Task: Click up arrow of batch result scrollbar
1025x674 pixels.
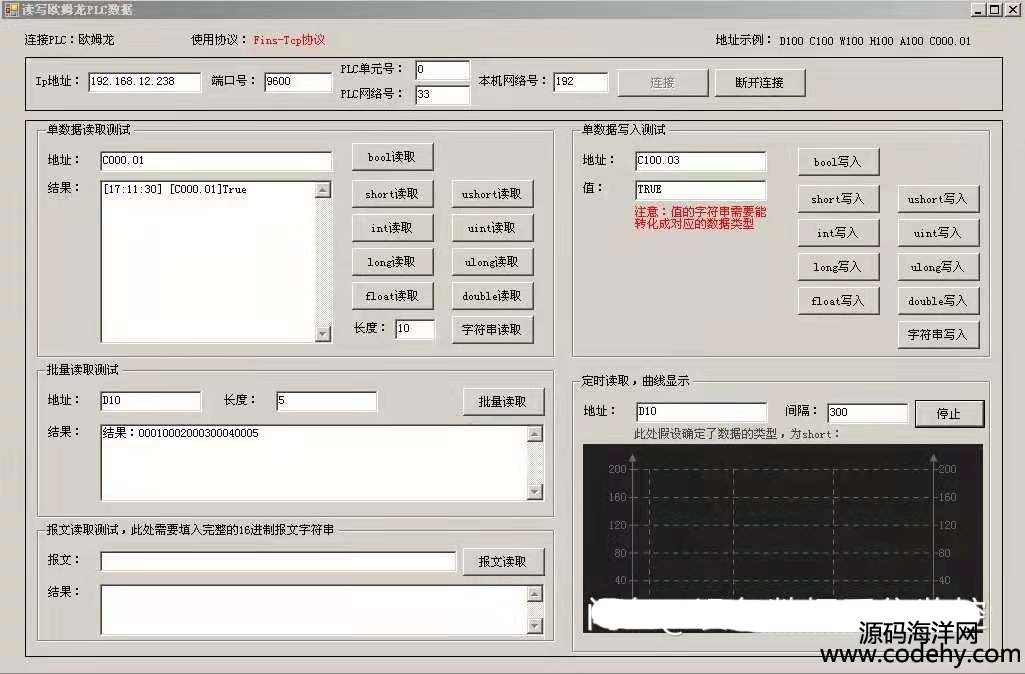Action: 535,434
